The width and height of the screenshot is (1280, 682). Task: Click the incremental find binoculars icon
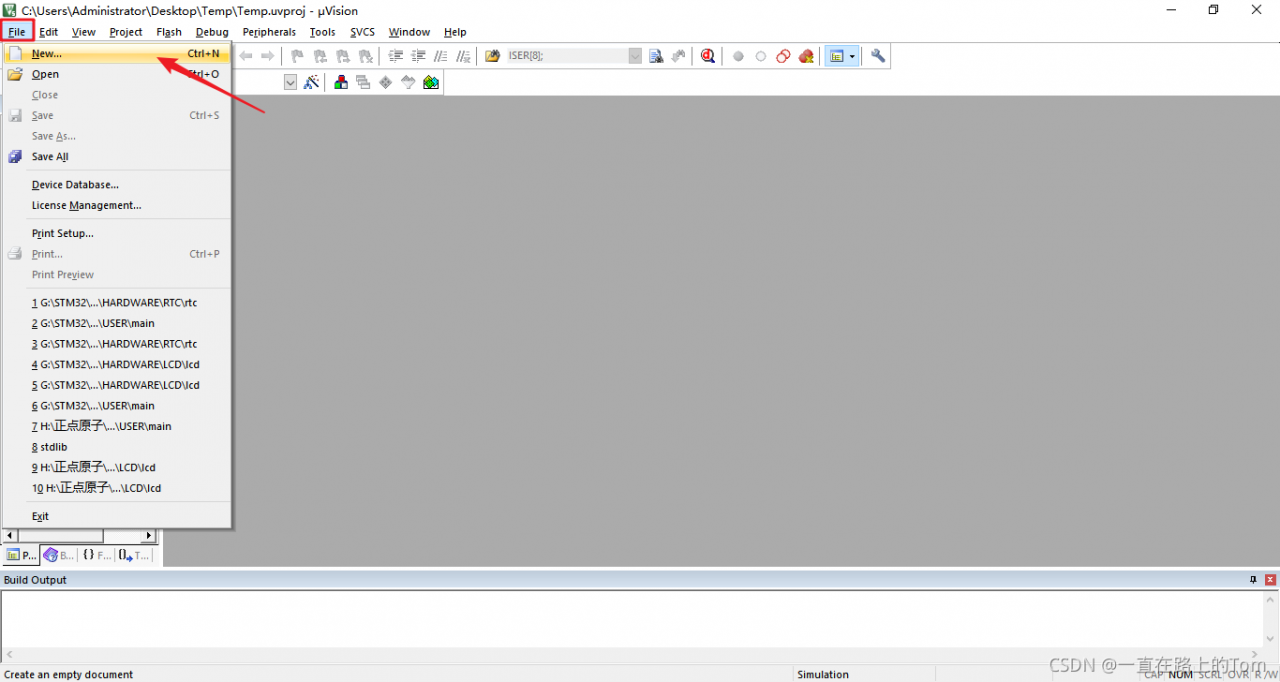[x=679, y=56]
